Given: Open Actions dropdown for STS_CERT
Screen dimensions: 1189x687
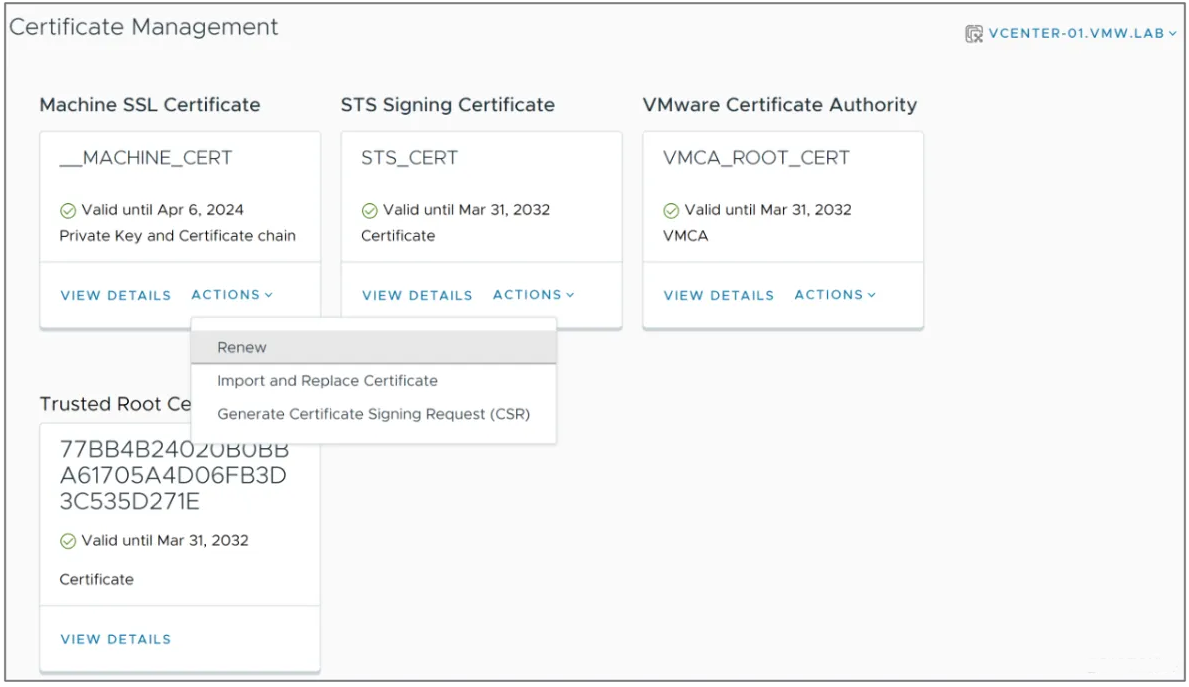Looking at the screenshot, I should 533,294.
